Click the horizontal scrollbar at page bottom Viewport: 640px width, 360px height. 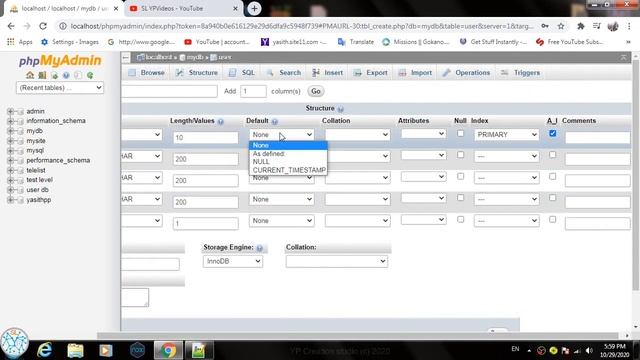(359, 336)
